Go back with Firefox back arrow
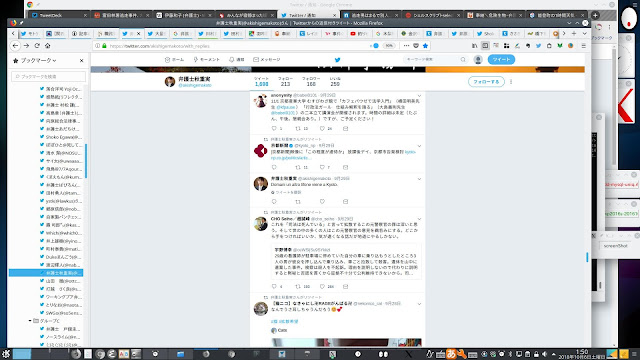 pos(16,46)
